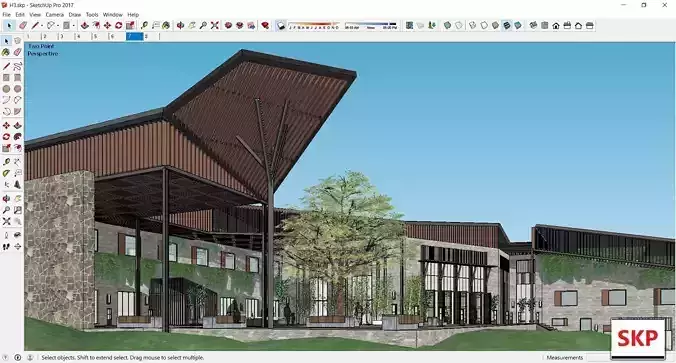
Task: Expand the Arc tool dropdown arrow
Action: click(58, 26)
